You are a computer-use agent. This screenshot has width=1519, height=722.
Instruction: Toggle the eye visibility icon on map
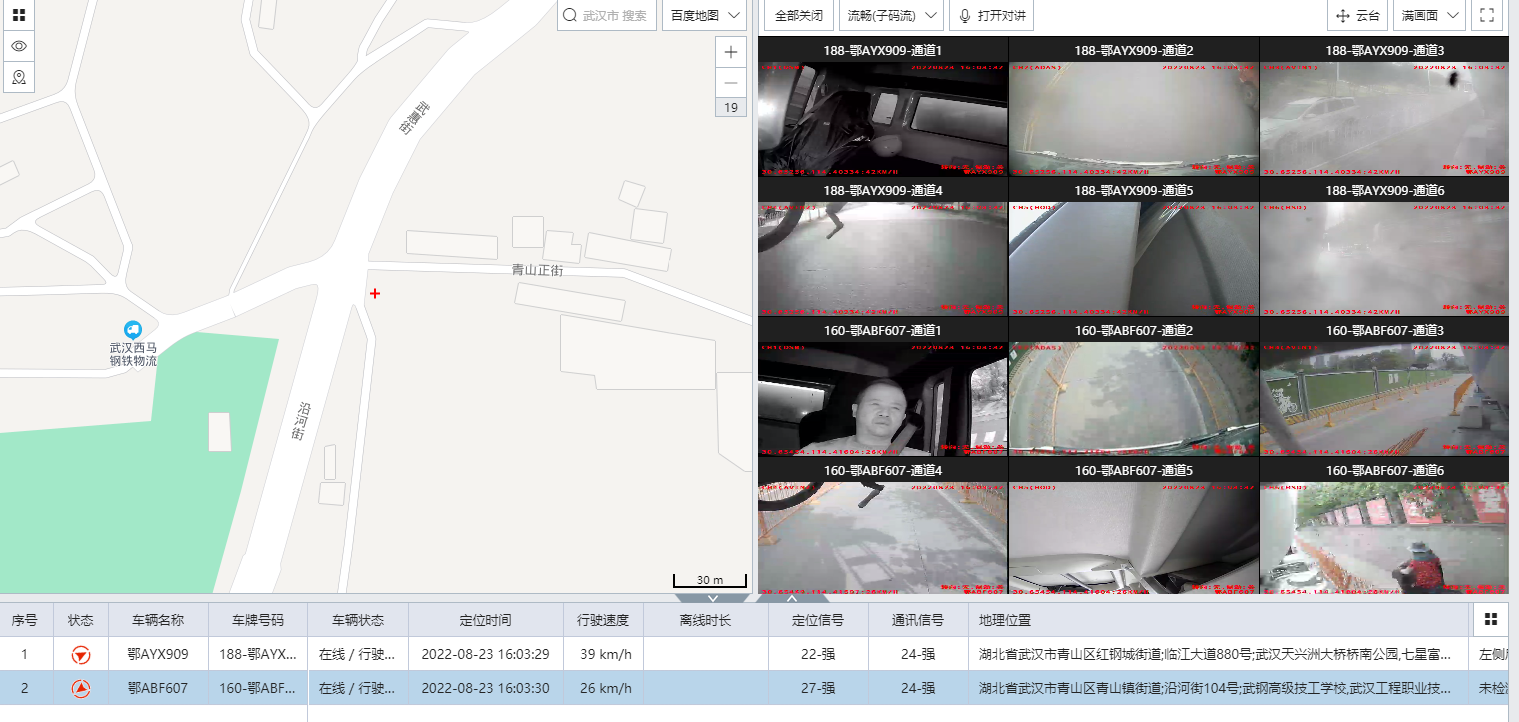click(x=18, y=46)
